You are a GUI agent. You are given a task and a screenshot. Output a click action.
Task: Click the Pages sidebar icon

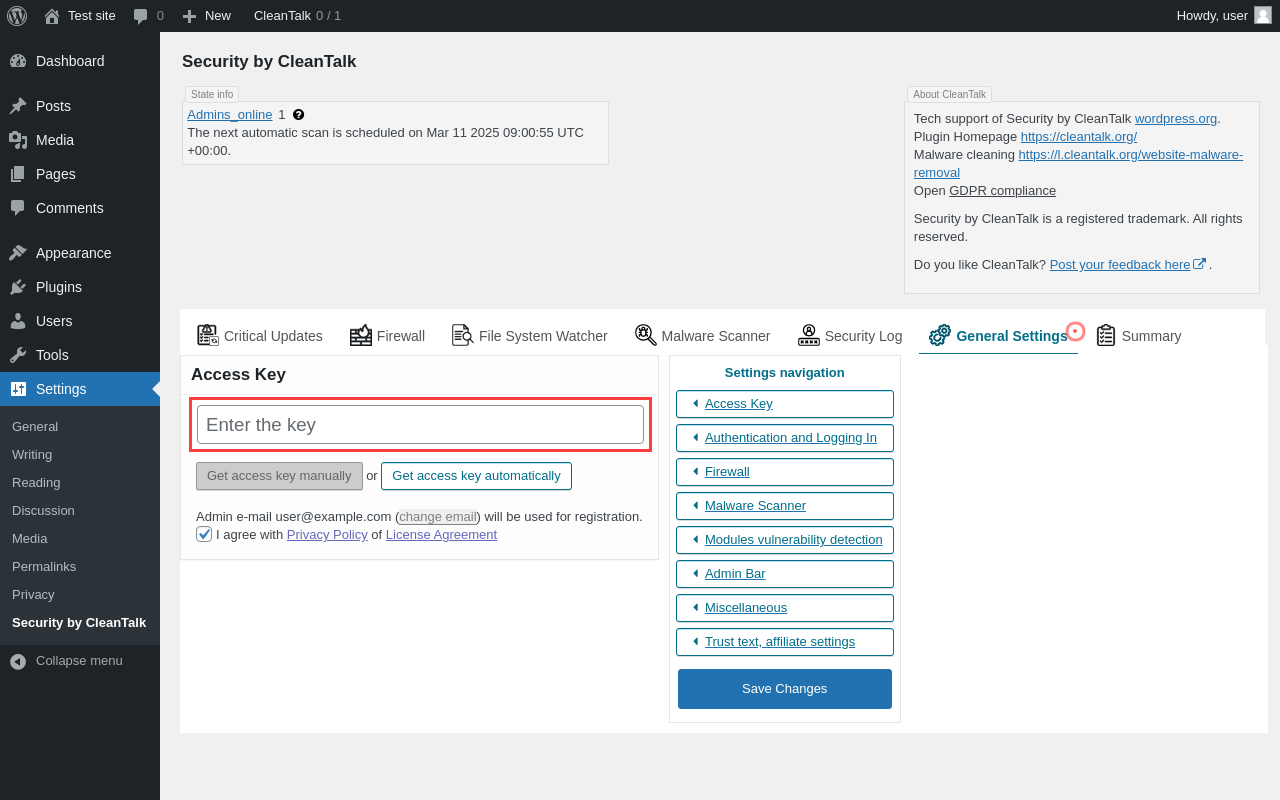(18, 174)
